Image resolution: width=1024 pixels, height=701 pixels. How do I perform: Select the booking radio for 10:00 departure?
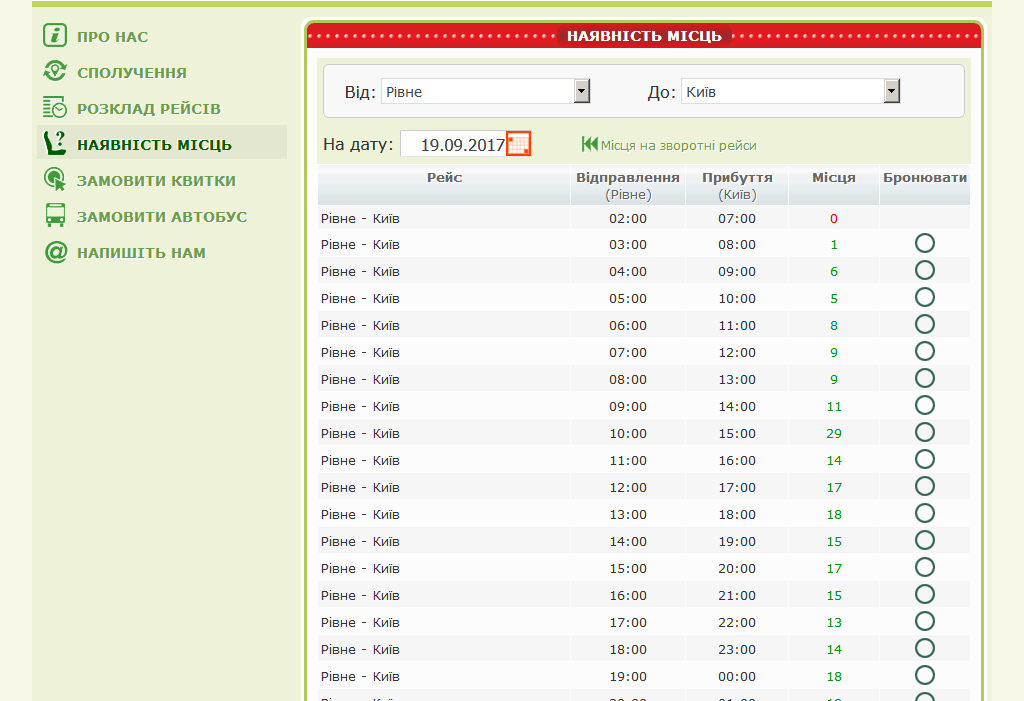925,432
